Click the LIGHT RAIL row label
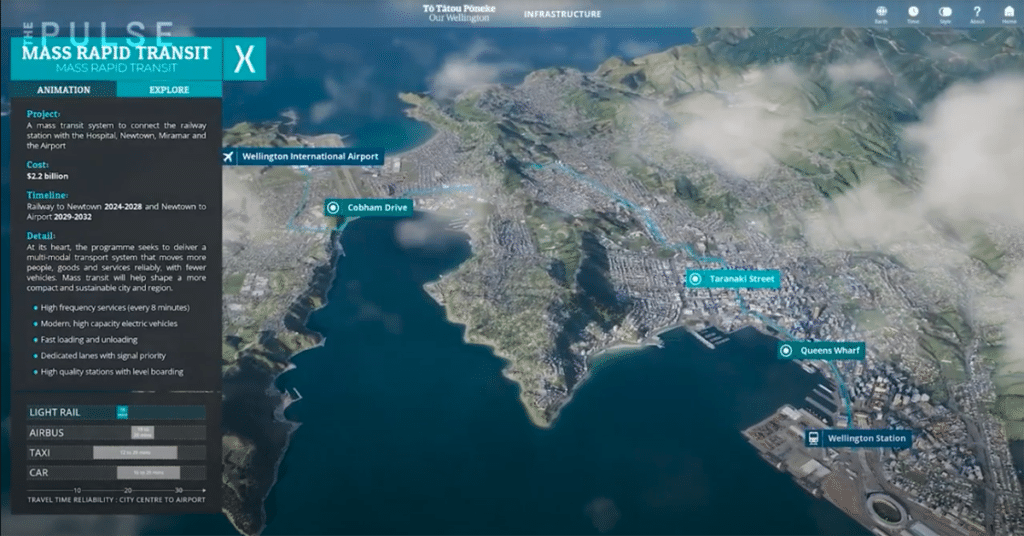The height and width of the screenshot is (536, 1024). [x=55, y=412]
